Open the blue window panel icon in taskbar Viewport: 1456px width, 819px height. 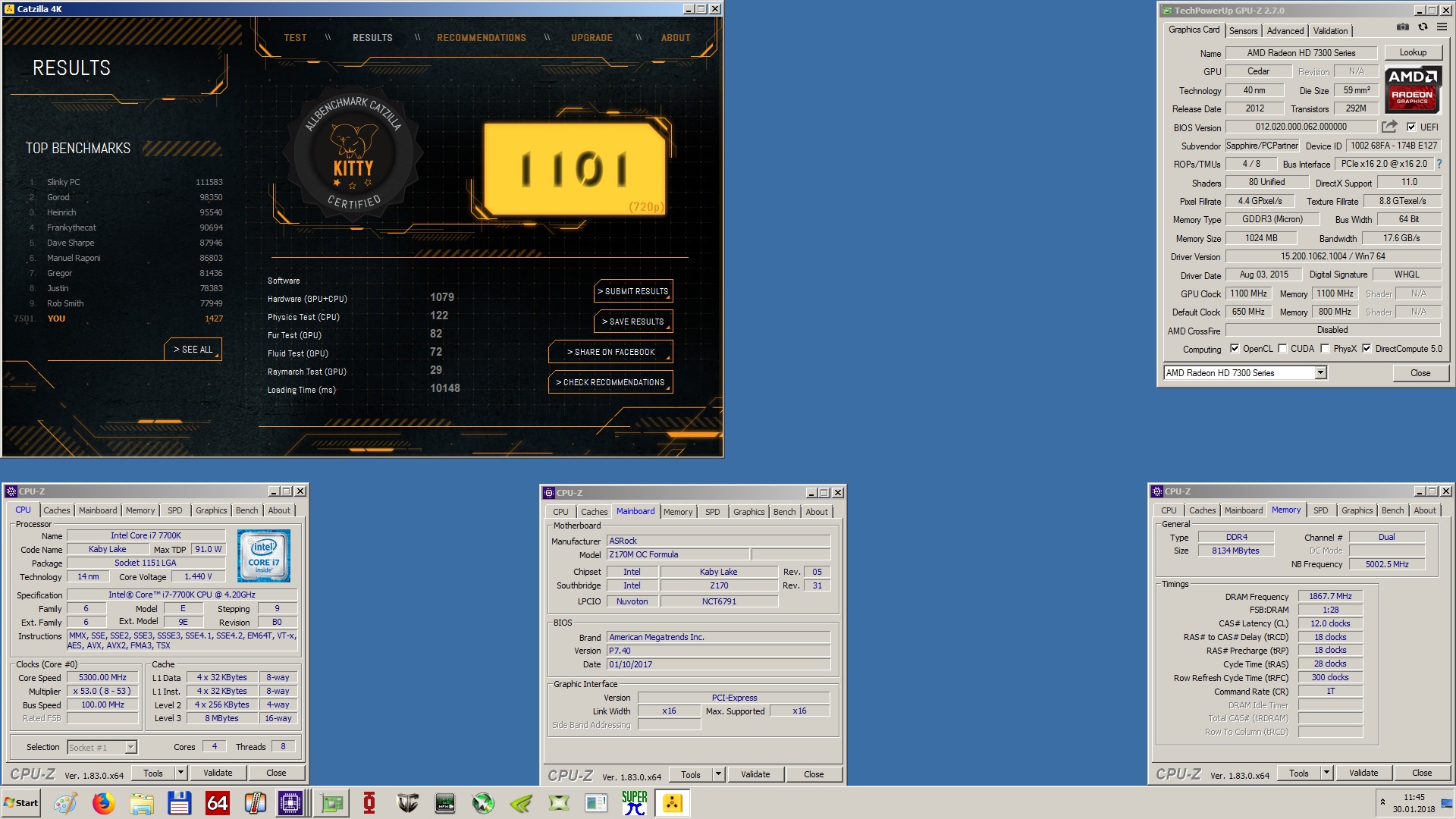tap(597, 803)
